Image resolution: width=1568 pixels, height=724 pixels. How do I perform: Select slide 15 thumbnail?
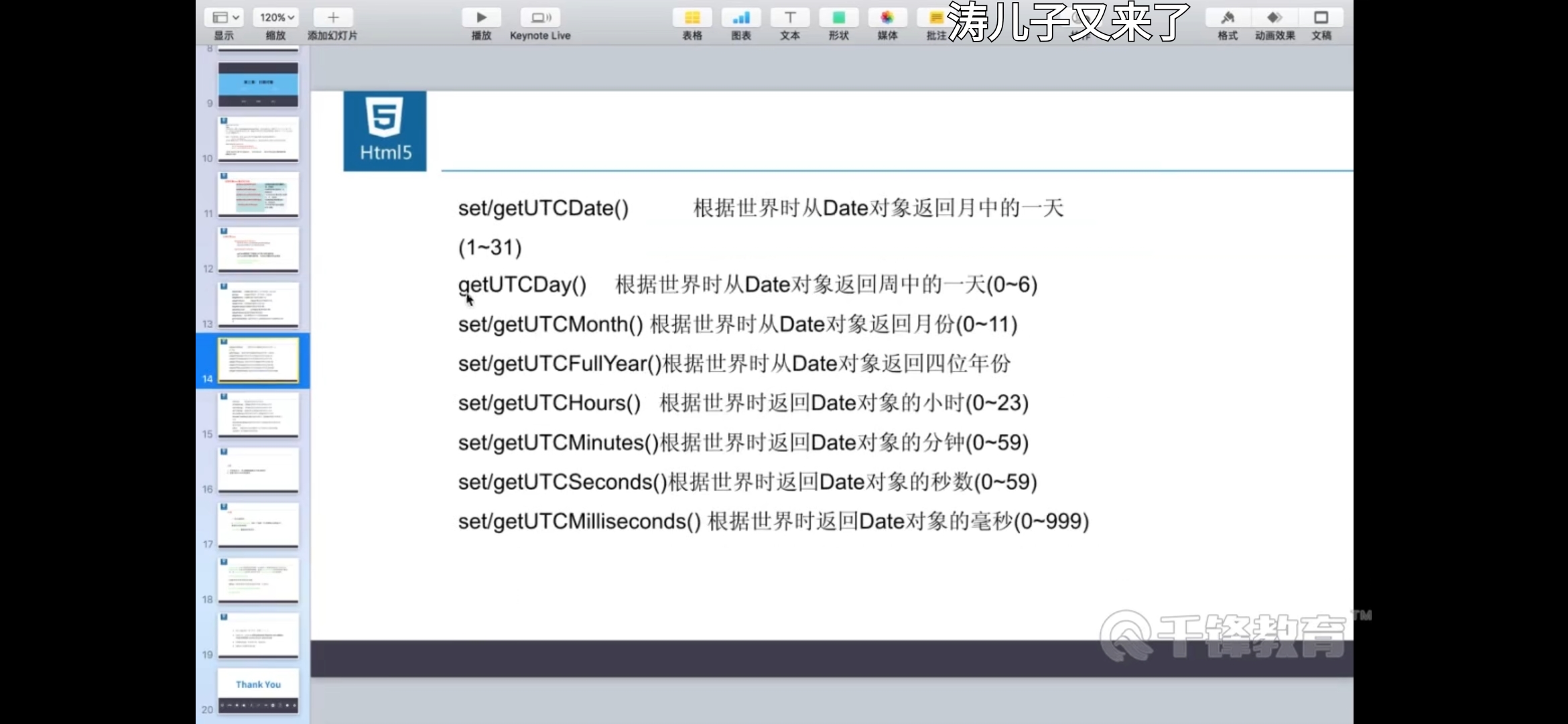click(258, 415)
